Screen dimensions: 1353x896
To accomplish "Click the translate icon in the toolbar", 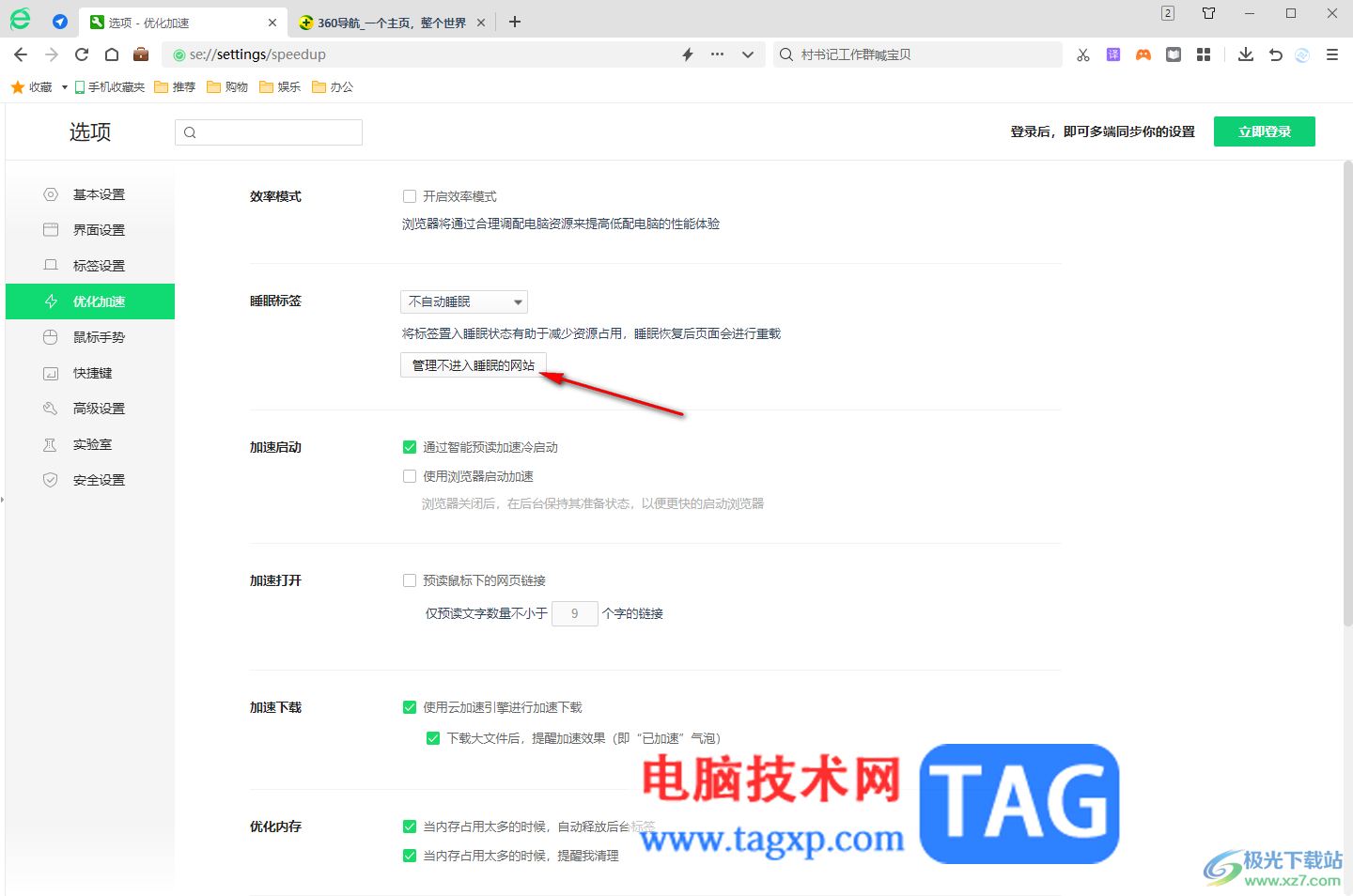I will (x=1112, y=54).
